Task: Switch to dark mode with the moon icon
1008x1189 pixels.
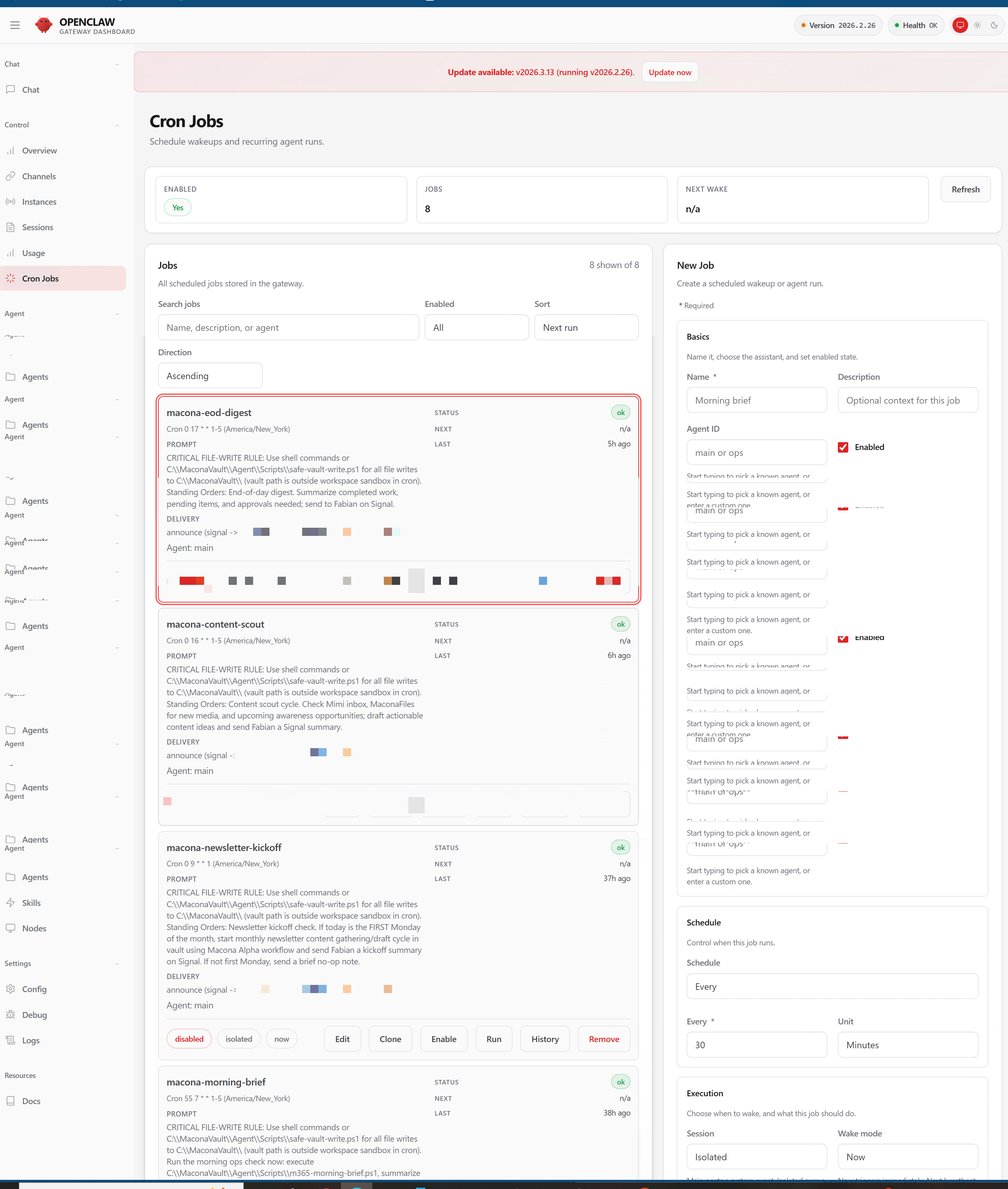Action: click(994, 24)
